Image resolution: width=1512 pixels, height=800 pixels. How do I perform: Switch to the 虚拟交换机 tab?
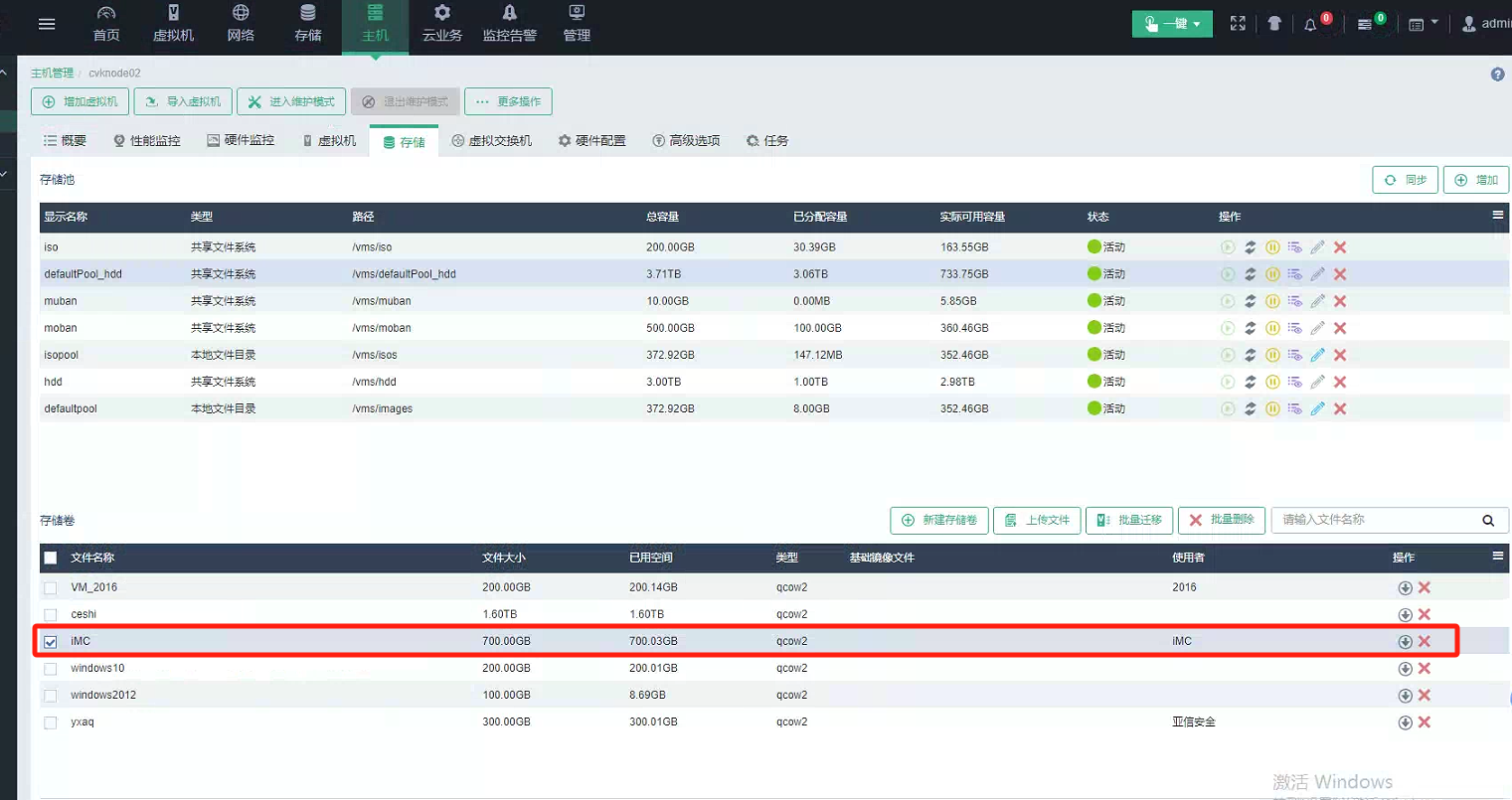492,141
